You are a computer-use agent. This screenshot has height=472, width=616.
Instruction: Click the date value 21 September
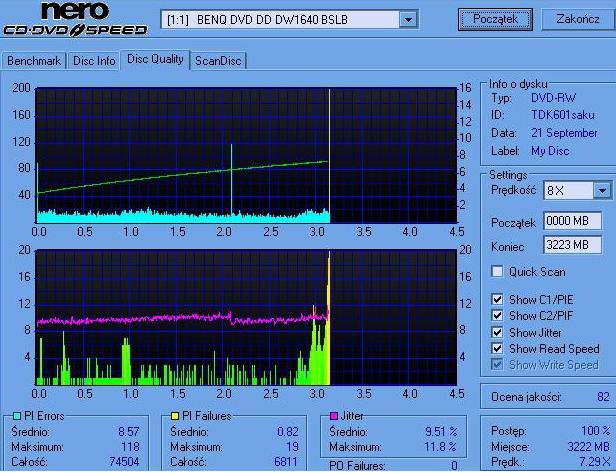(564, 133)
